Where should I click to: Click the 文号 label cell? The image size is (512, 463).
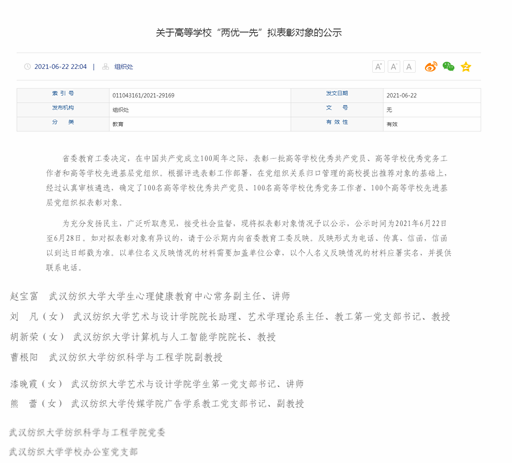point(337,110)
